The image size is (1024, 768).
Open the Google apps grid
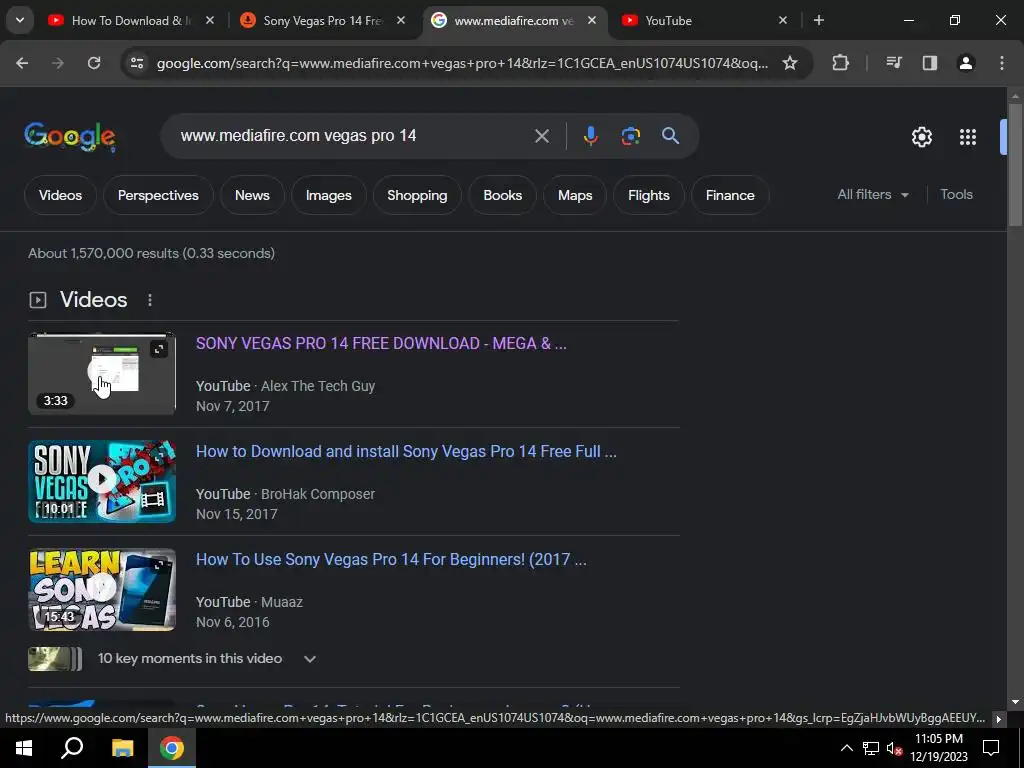point(968,137)
